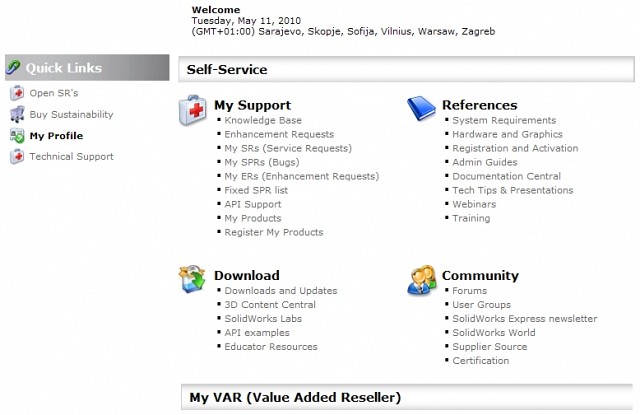The width and height of the screenshot is (640, 415).
Task: Open Educator Resources link
Action: point(271,346)
